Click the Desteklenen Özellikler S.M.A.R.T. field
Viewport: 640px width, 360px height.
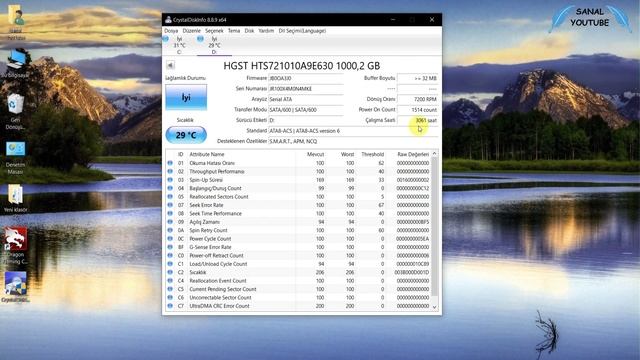tap(353, 142)
